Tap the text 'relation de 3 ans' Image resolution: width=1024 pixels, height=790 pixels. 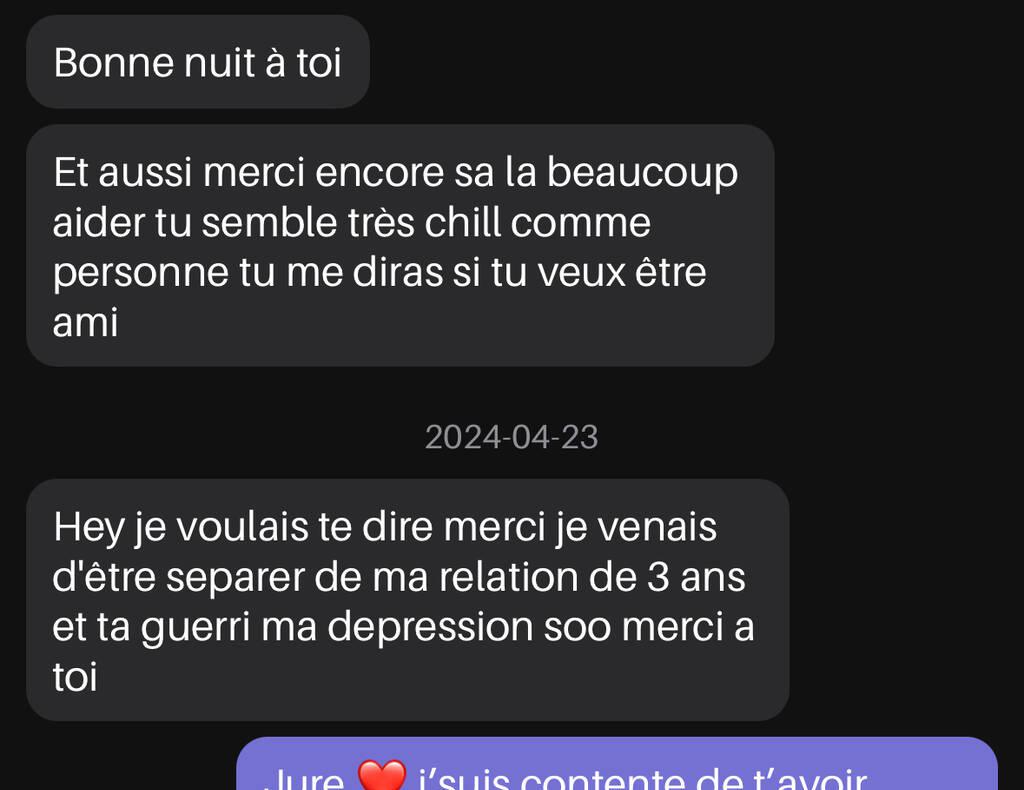point(592,577)
